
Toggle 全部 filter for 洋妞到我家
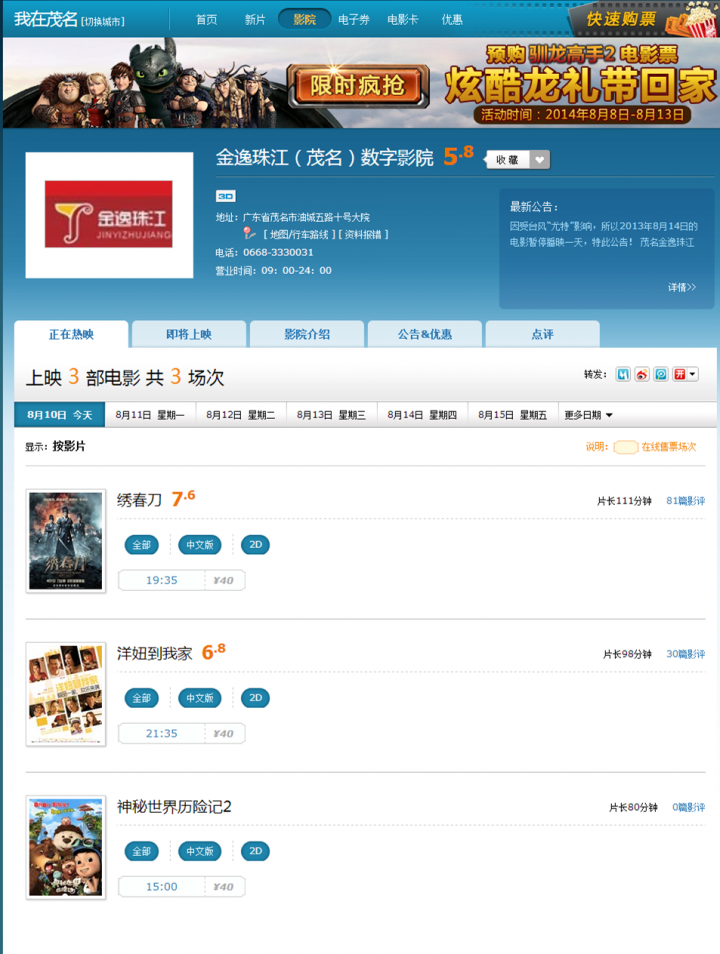click(x=142, y=698)
